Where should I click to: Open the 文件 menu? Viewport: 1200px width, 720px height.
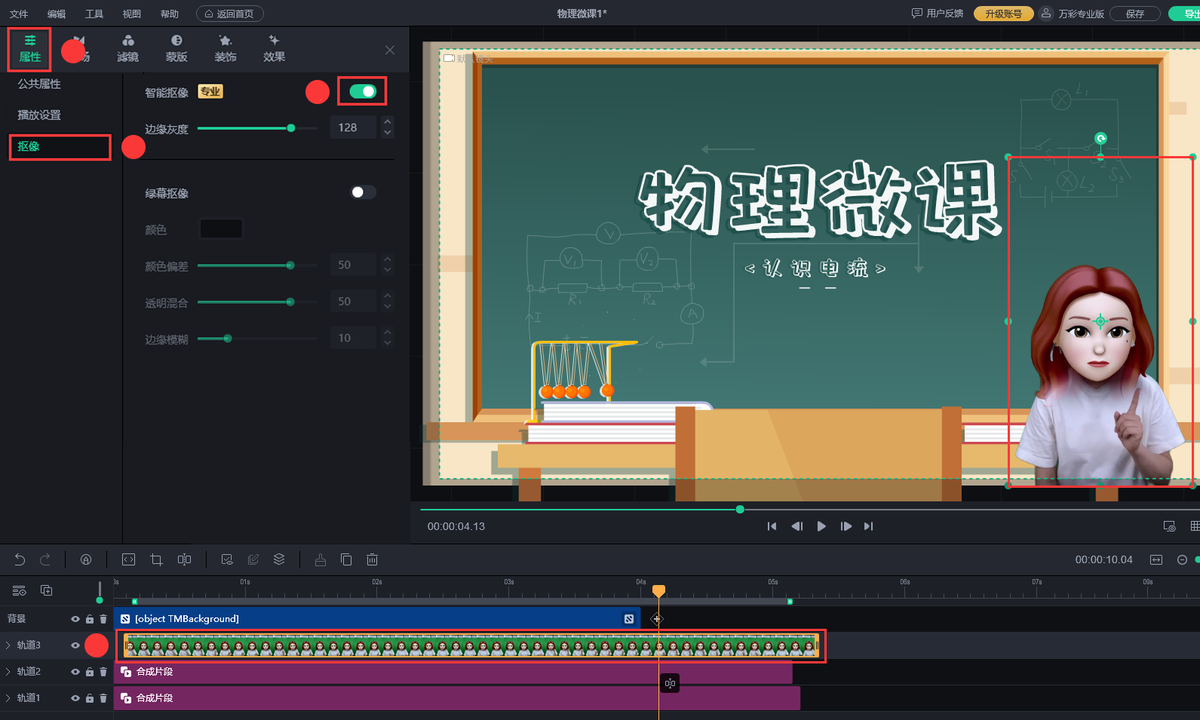pyautogui.click(x=19, y=14)
